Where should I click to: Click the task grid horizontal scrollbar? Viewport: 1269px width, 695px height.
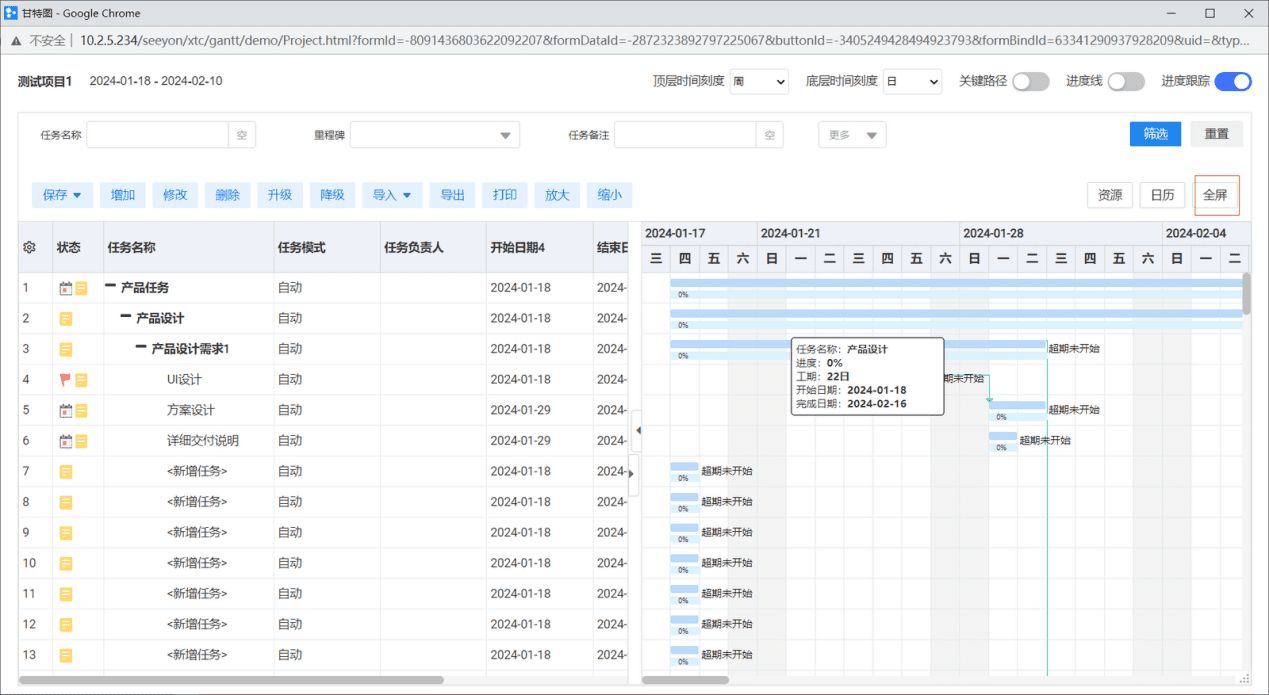[x=231, y=680]
